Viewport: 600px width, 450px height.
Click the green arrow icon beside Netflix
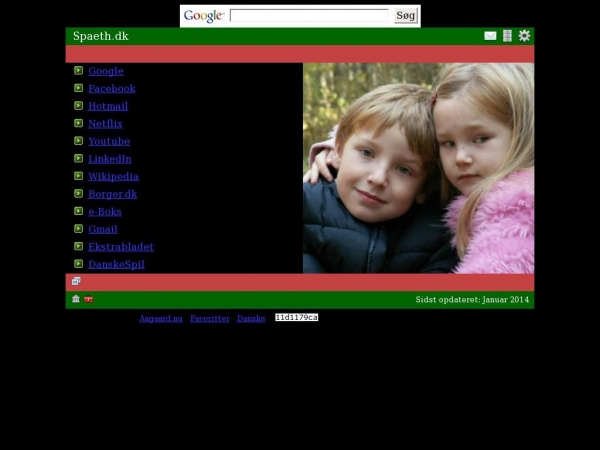78,124
